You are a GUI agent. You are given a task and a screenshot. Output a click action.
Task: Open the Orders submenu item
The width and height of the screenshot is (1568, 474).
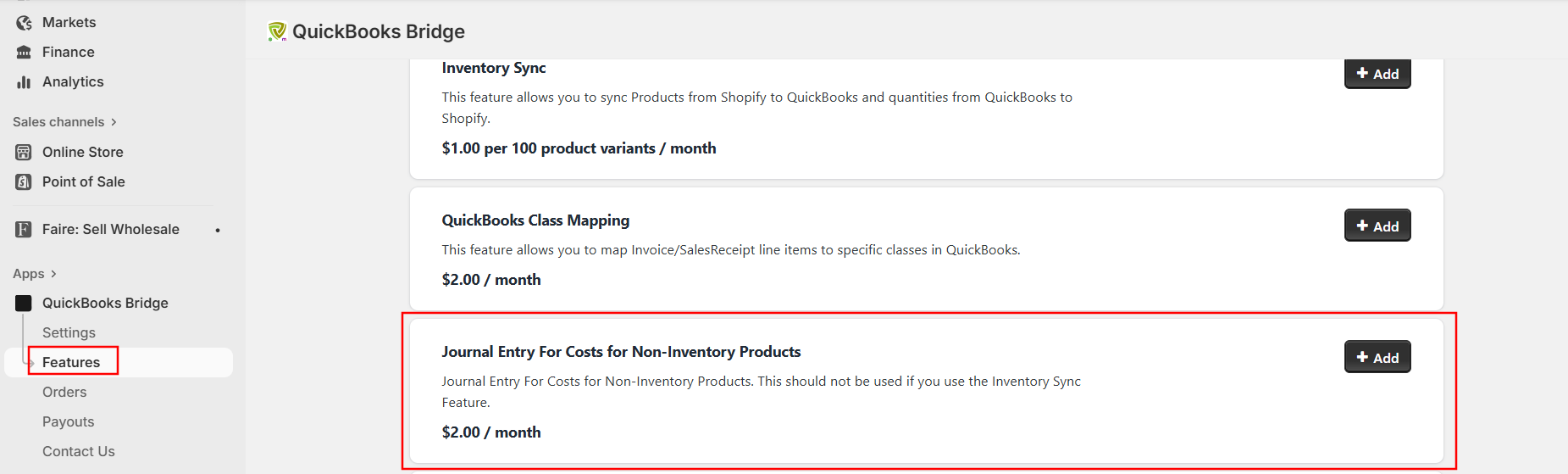[64, 392]
